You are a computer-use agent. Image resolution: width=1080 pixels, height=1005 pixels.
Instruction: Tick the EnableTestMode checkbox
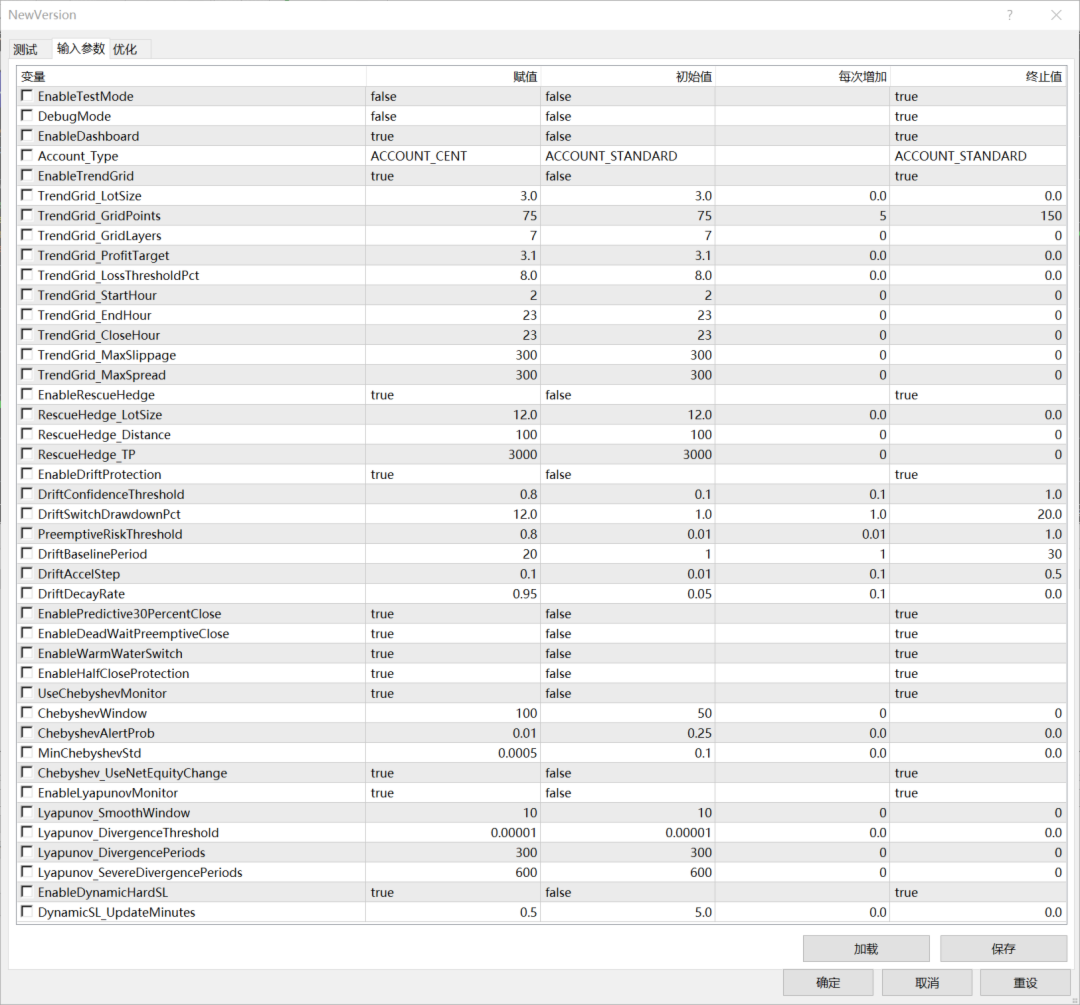click(x=27, y=96)
